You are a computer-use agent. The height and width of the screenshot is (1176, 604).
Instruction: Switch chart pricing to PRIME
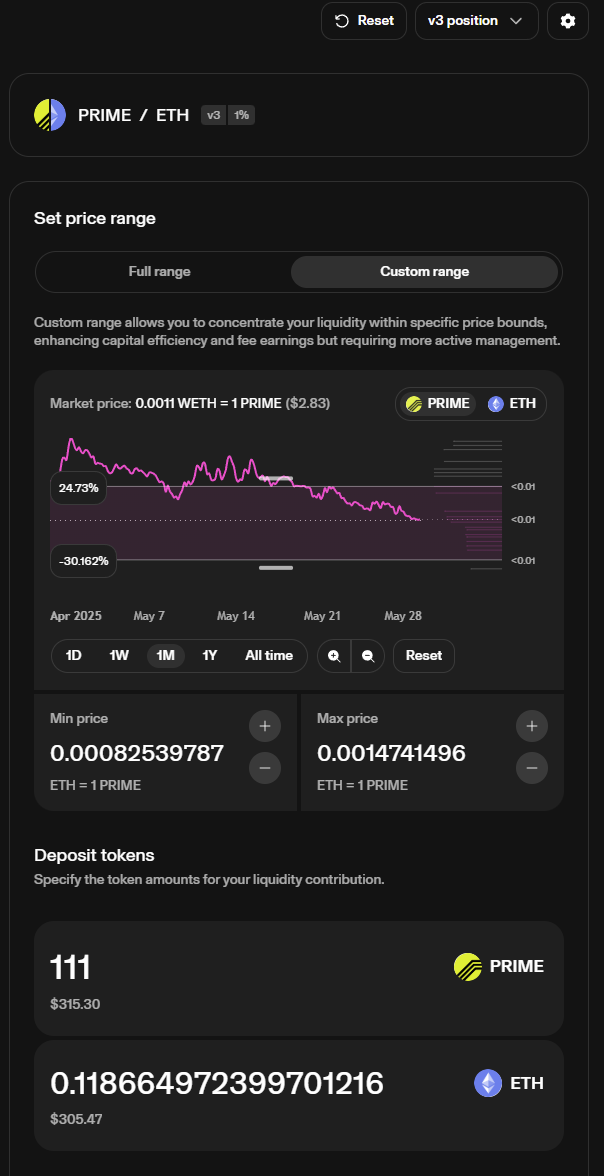click(x=437, y=404)
